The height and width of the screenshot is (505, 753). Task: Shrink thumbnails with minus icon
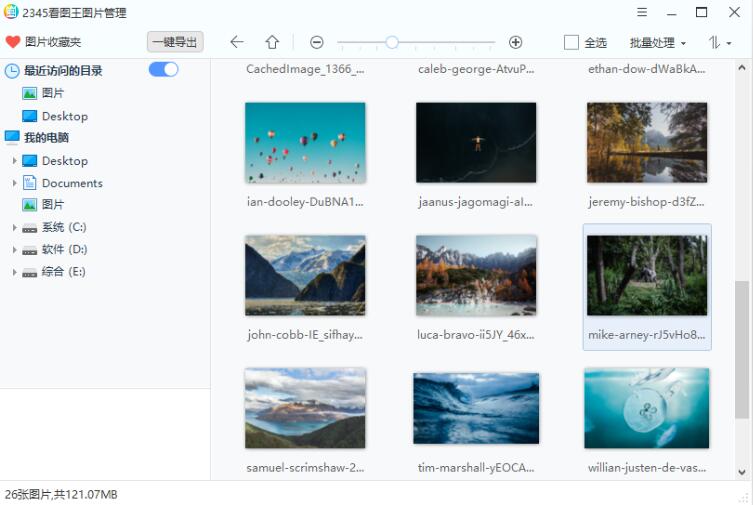316,43
